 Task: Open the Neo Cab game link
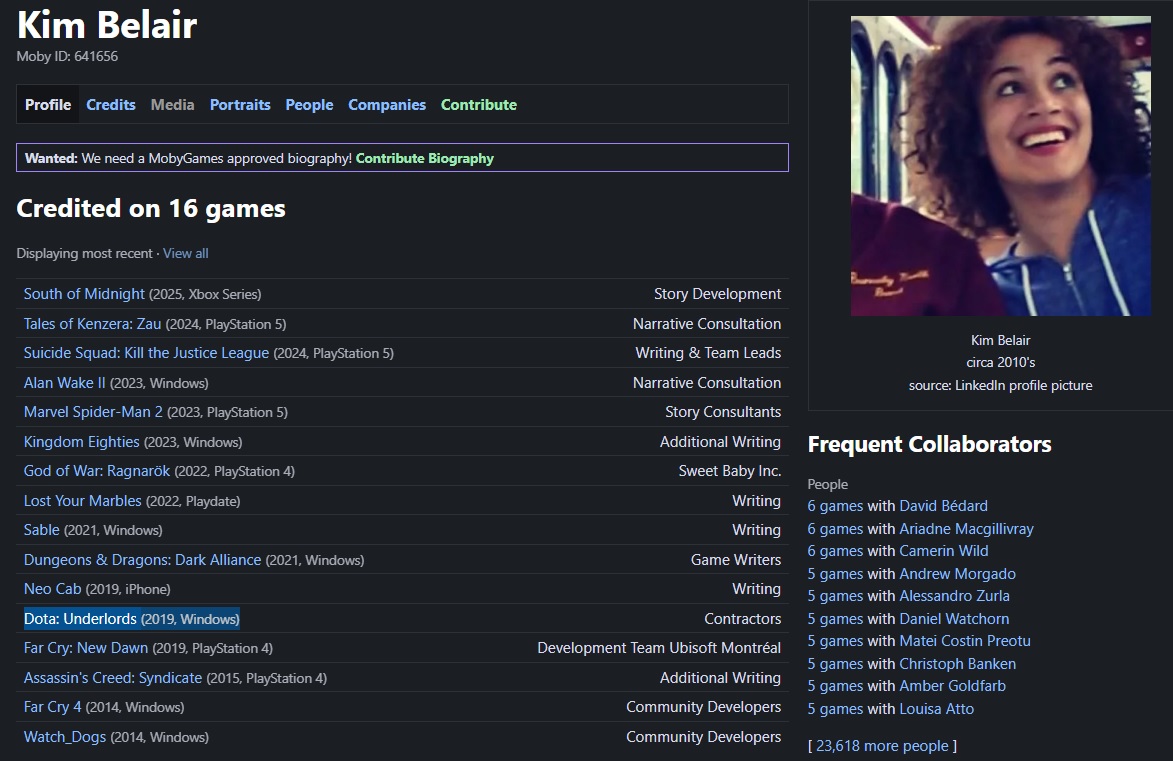pos(52,589)
